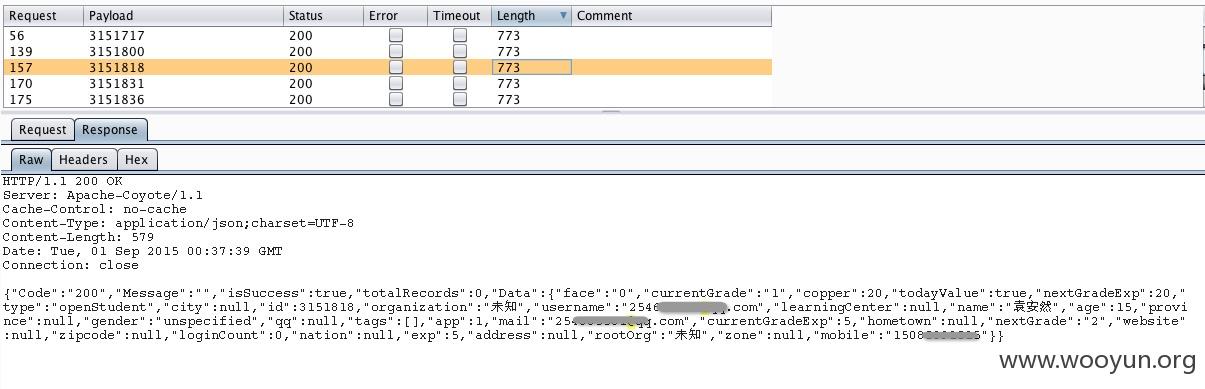Click the Server: Apache-Coyote/1.1 header line

pos(103,195)
